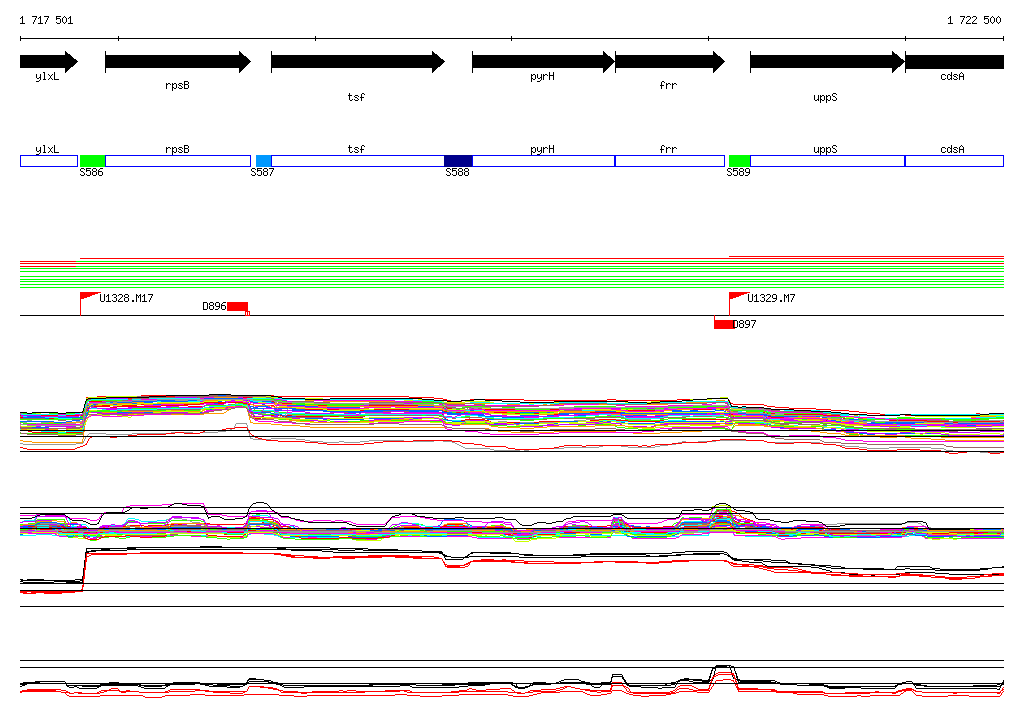Click the cdsA black gene block
This screenshot has height=714, width=1024.
(954, 62)
